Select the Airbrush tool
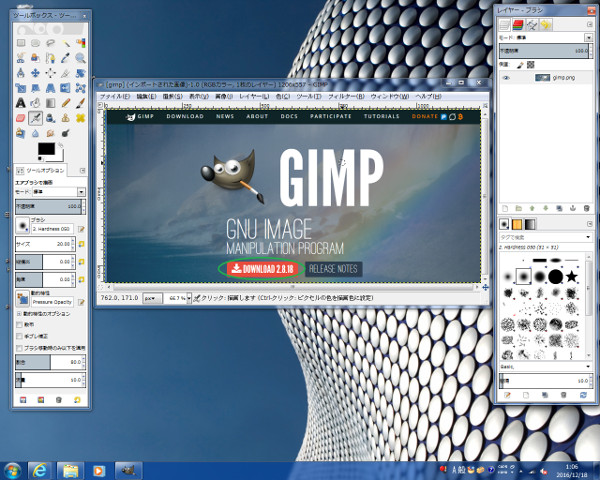Image resolution: width=600 pixels, height=480 pixels. click(x=36, y=118)
